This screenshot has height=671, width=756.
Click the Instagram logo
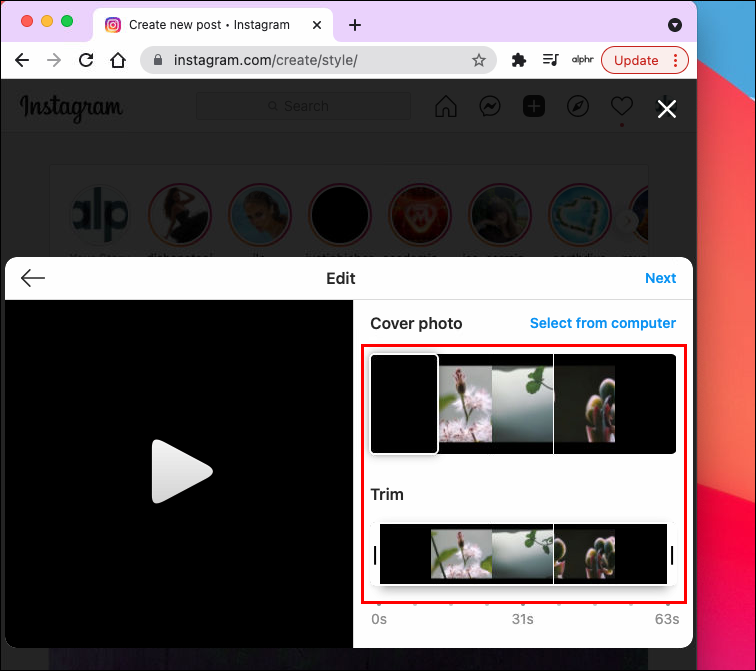tap(71, 107)
